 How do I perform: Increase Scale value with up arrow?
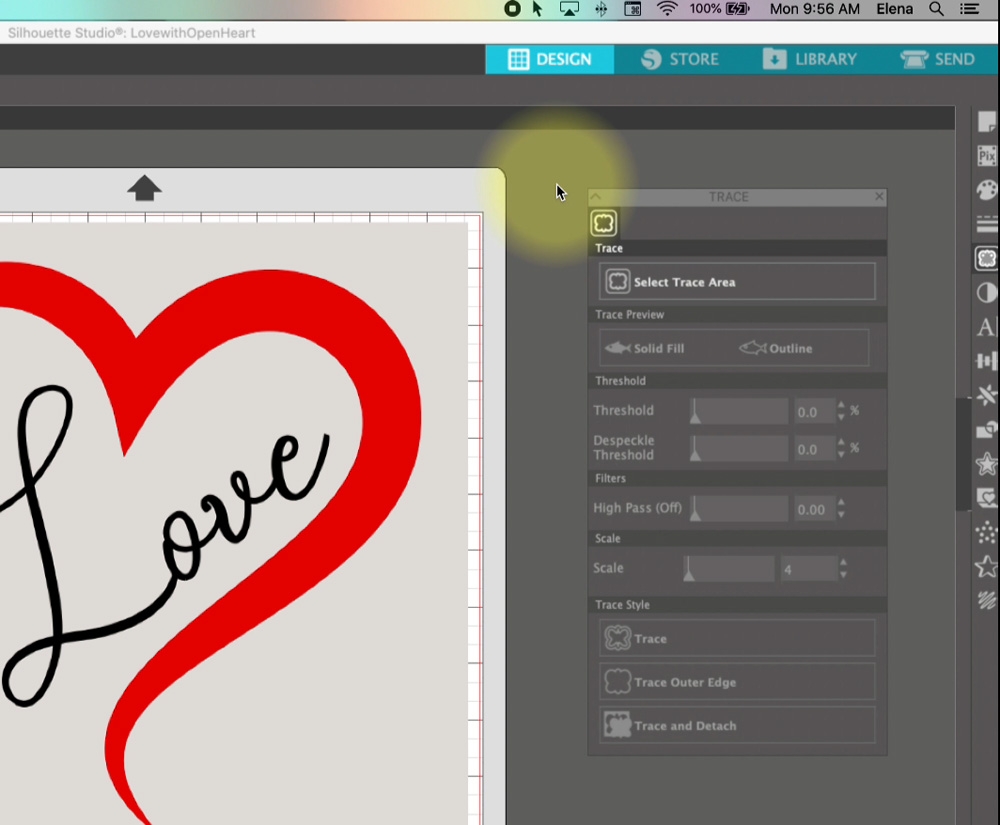click(x=843, y=562)
